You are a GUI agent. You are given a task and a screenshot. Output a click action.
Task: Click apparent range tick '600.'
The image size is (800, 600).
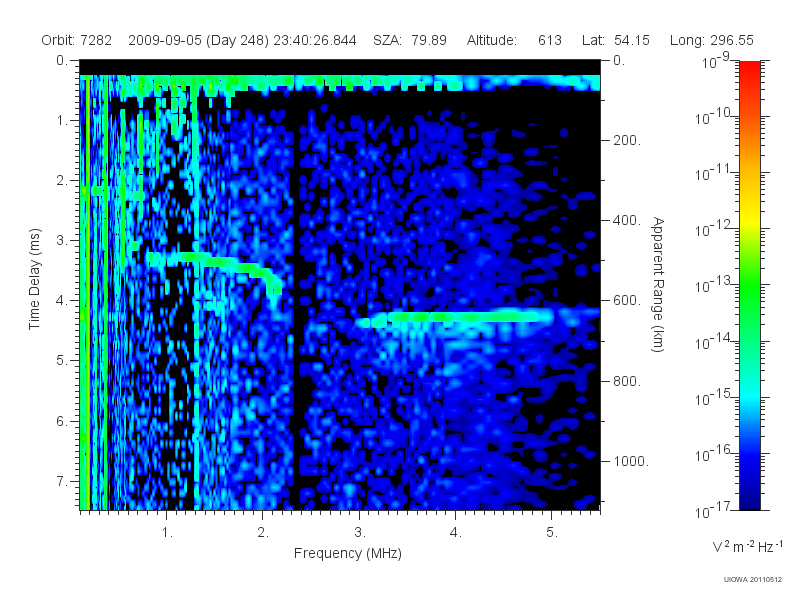tap(627, 301)
